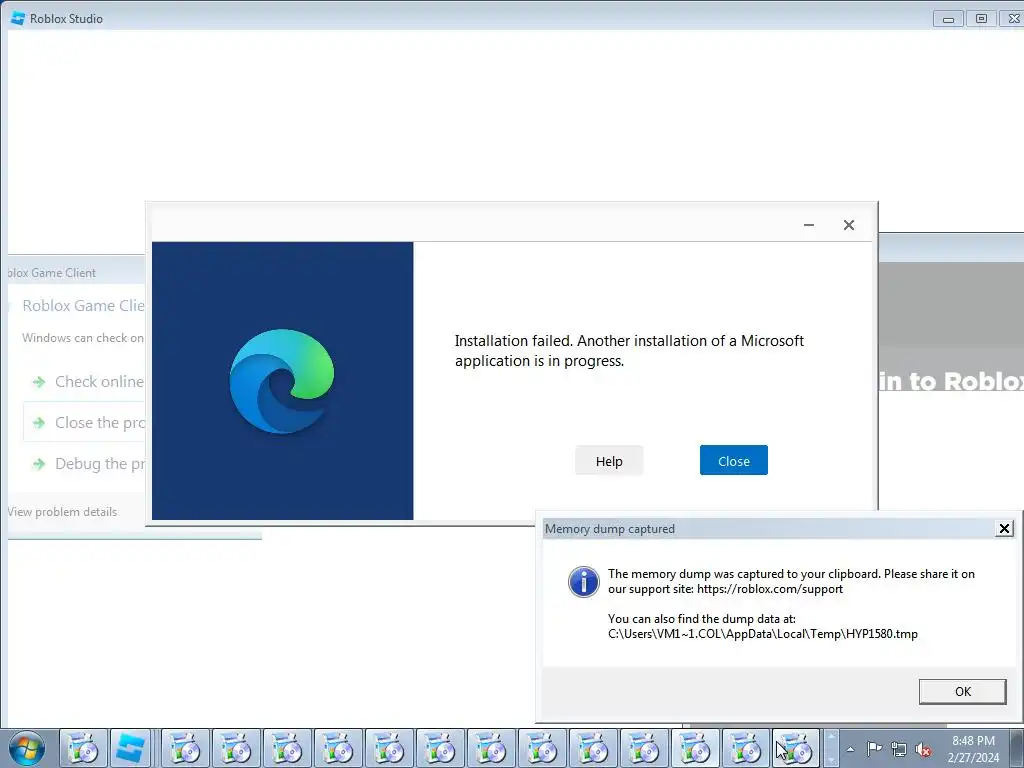This screenshot has width=1024, height=768.
Task: Open the clock showing 8:48 PM
Action: [973, 741]
